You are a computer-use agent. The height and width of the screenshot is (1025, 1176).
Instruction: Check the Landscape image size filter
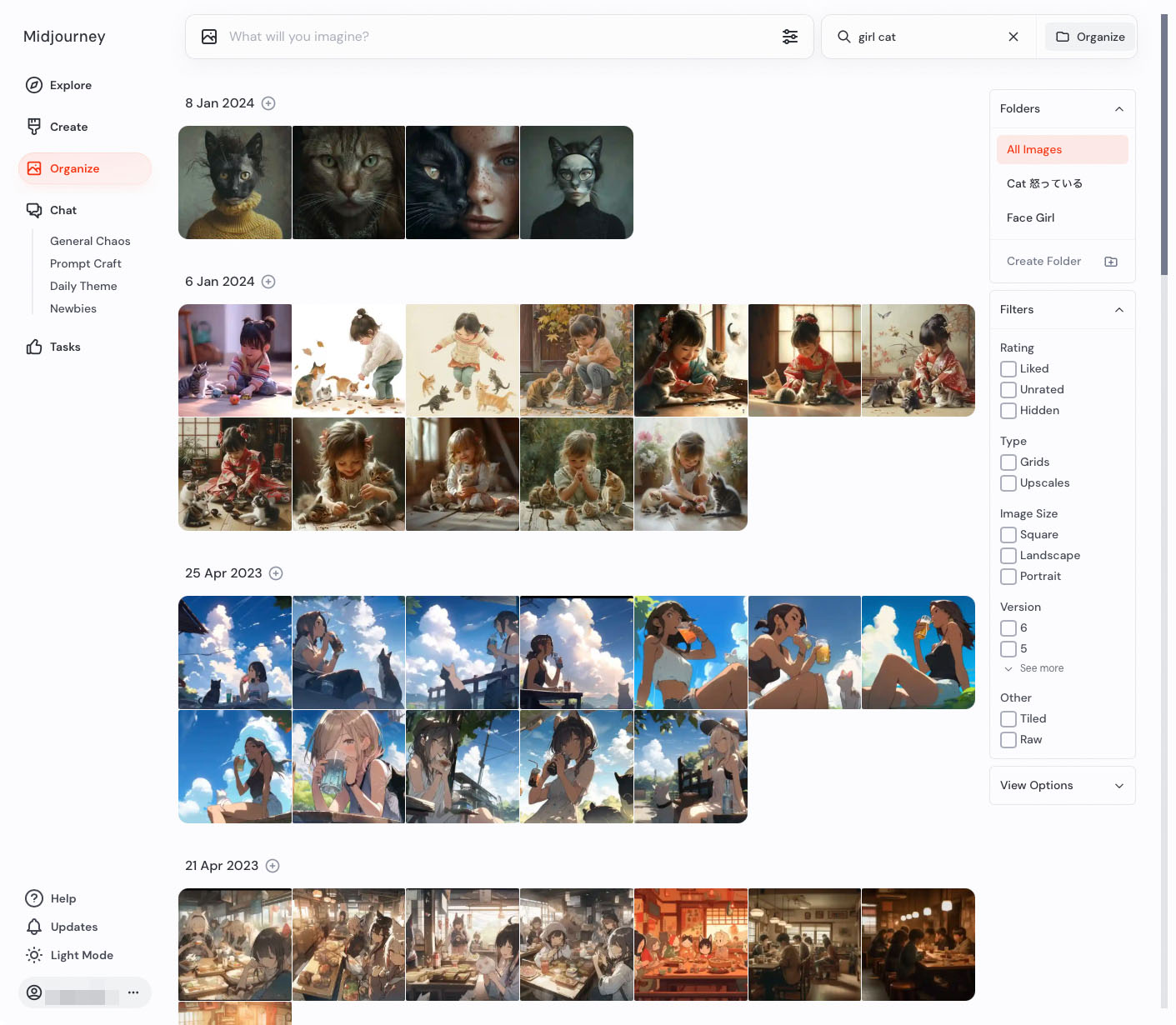click(x=1008, y=556)
